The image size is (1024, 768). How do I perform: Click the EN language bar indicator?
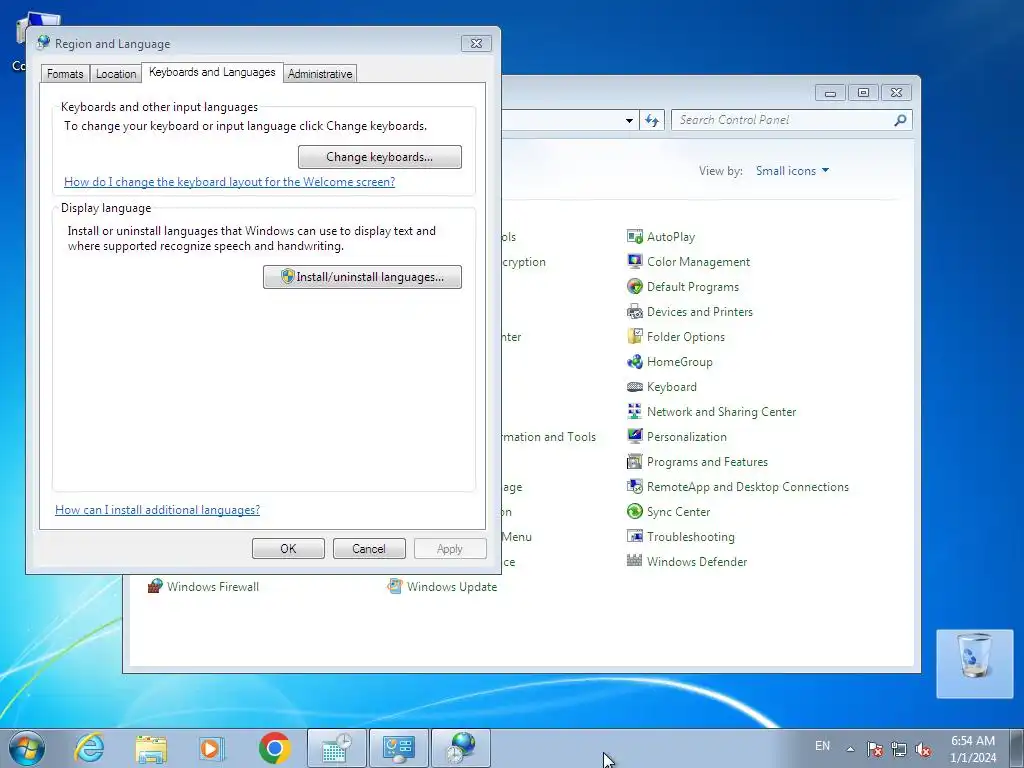(x=822, y=746)
